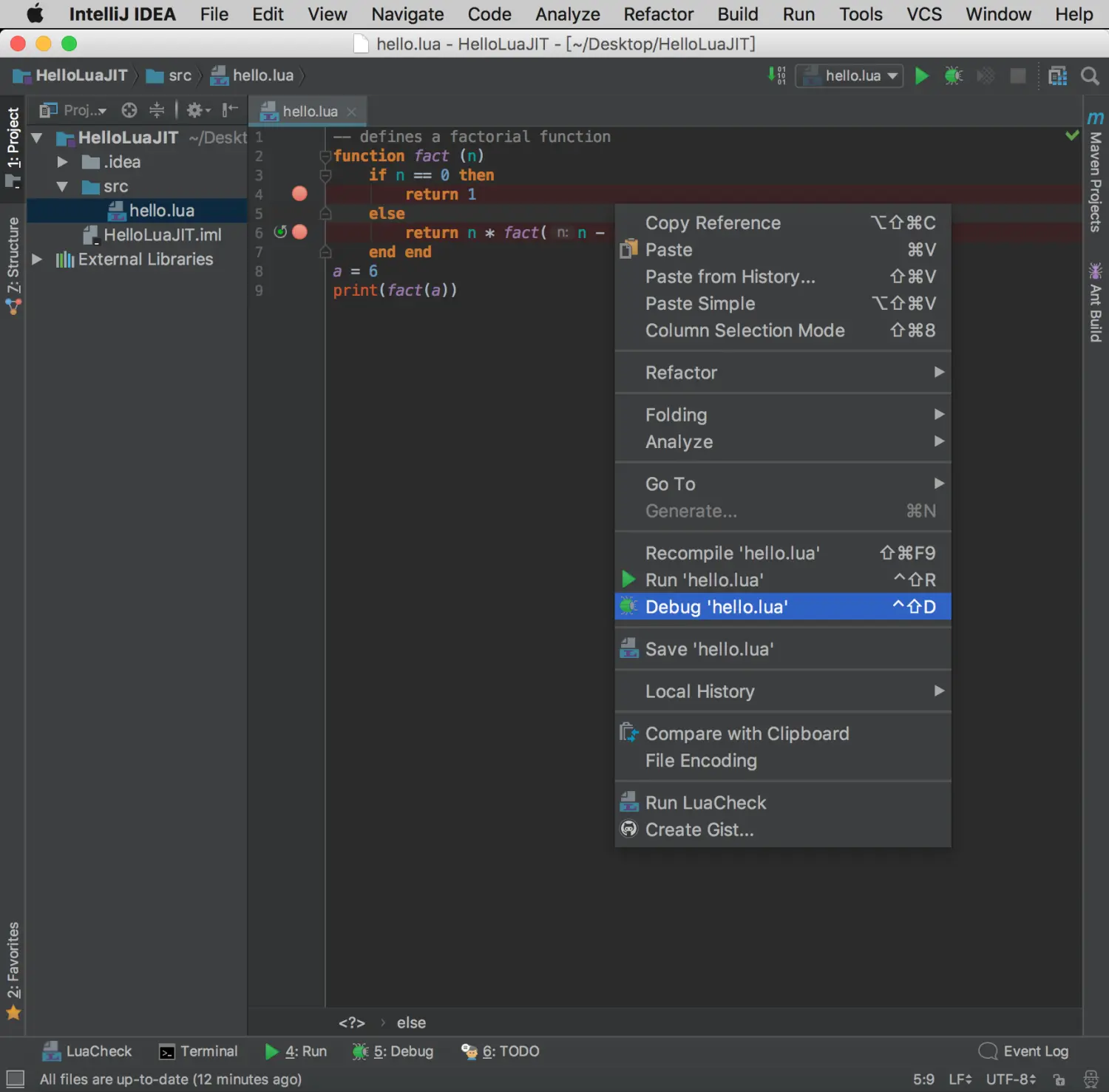Select Save 'hello.lua' in context menu
The height and width of the screenshot is (1092, 1109).
783,649
